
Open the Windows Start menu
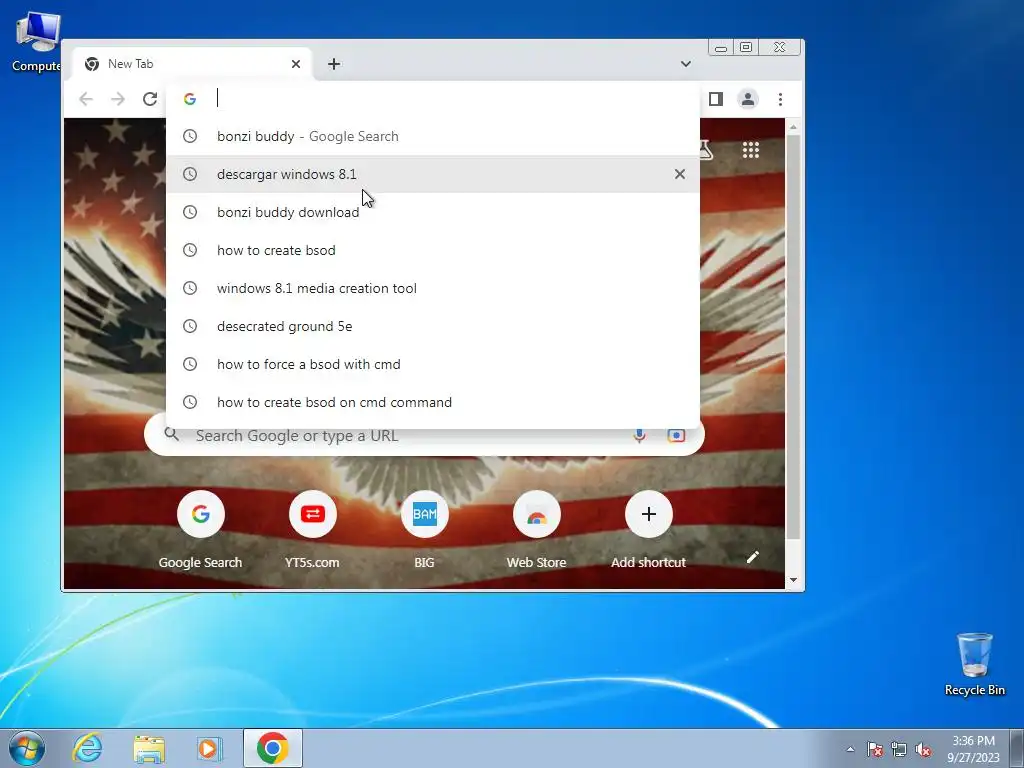tap(26, 748)
